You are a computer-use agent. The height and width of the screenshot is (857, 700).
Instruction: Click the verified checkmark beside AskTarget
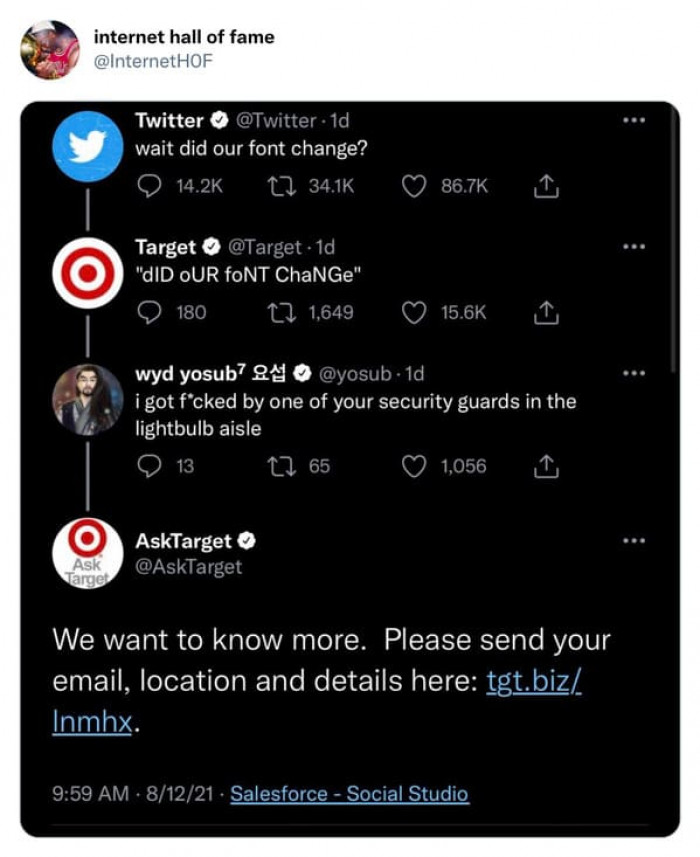(247, 540)
